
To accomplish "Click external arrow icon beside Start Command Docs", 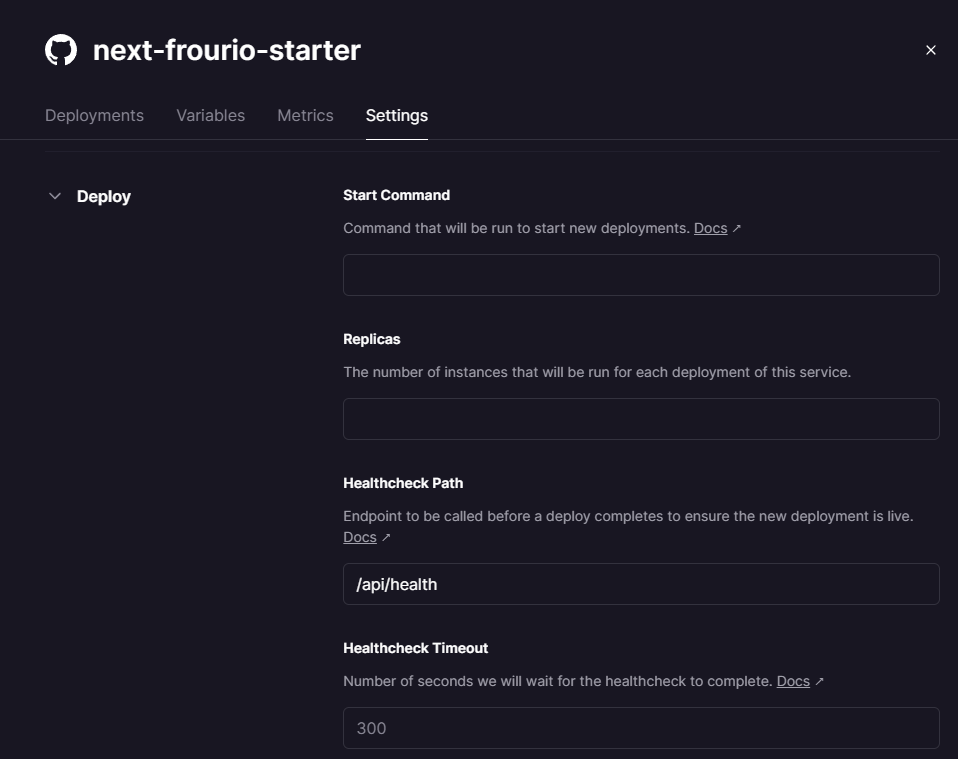I will 737,229.
